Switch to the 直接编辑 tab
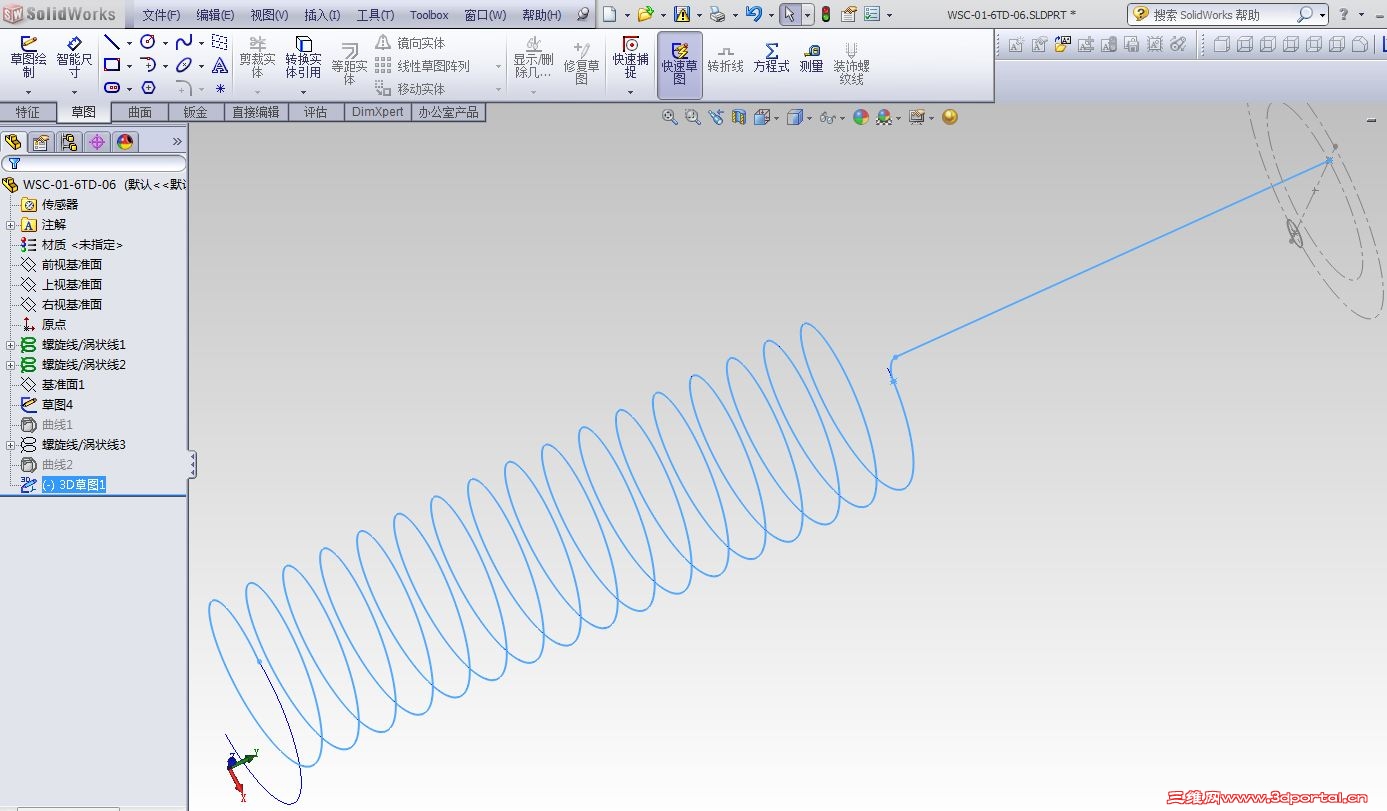Image resolution: width=1387 pixels, height=811 pixels. click(x=256, y=112)
